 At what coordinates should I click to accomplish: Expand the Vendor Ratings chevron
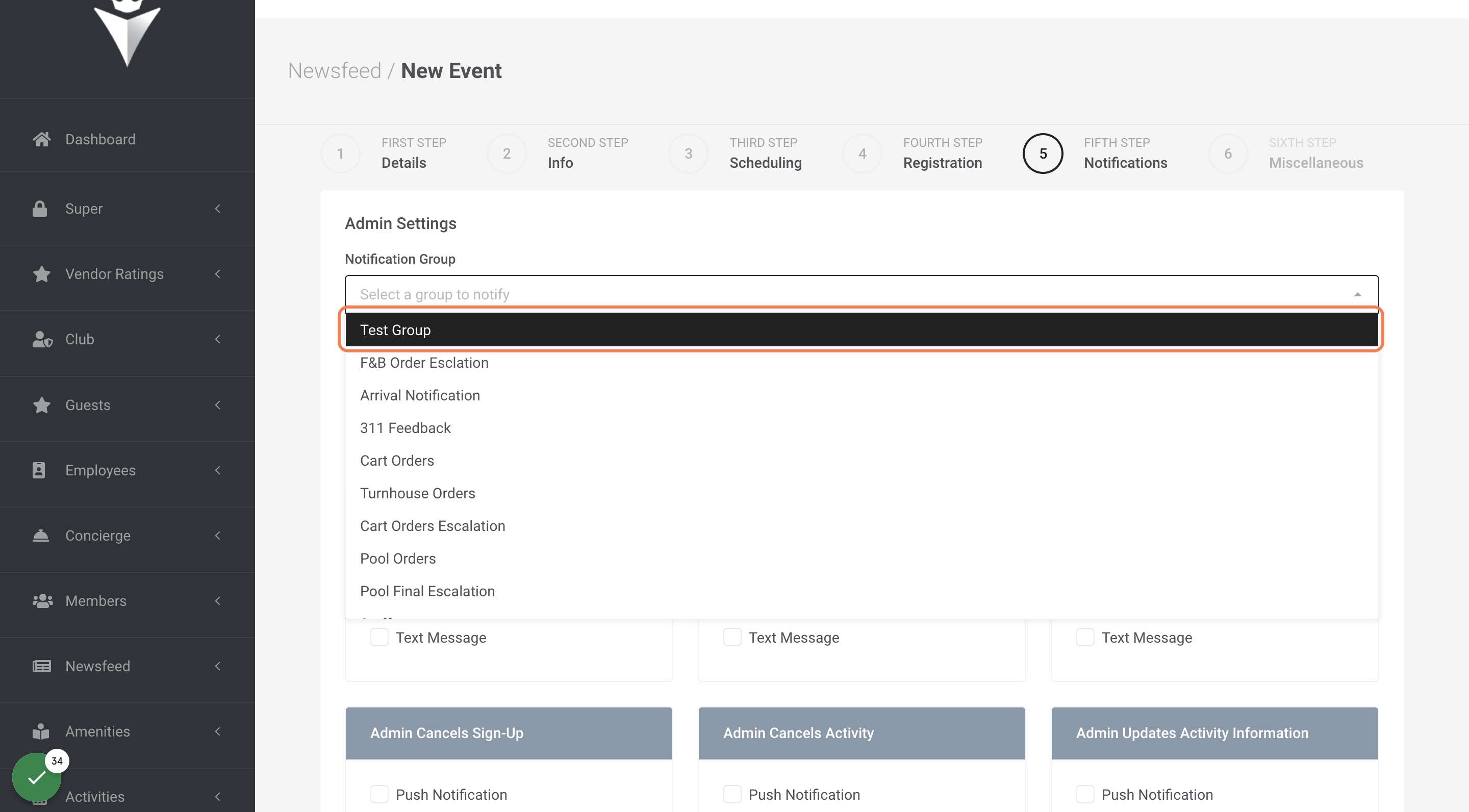point(217,274)
